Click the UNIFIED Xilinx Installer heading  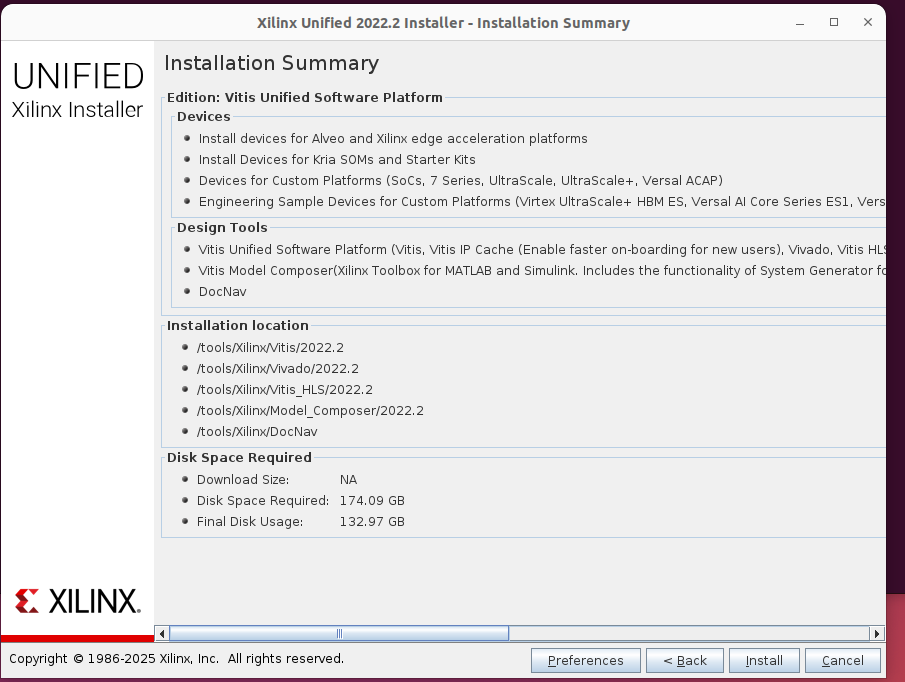[77, 90]
